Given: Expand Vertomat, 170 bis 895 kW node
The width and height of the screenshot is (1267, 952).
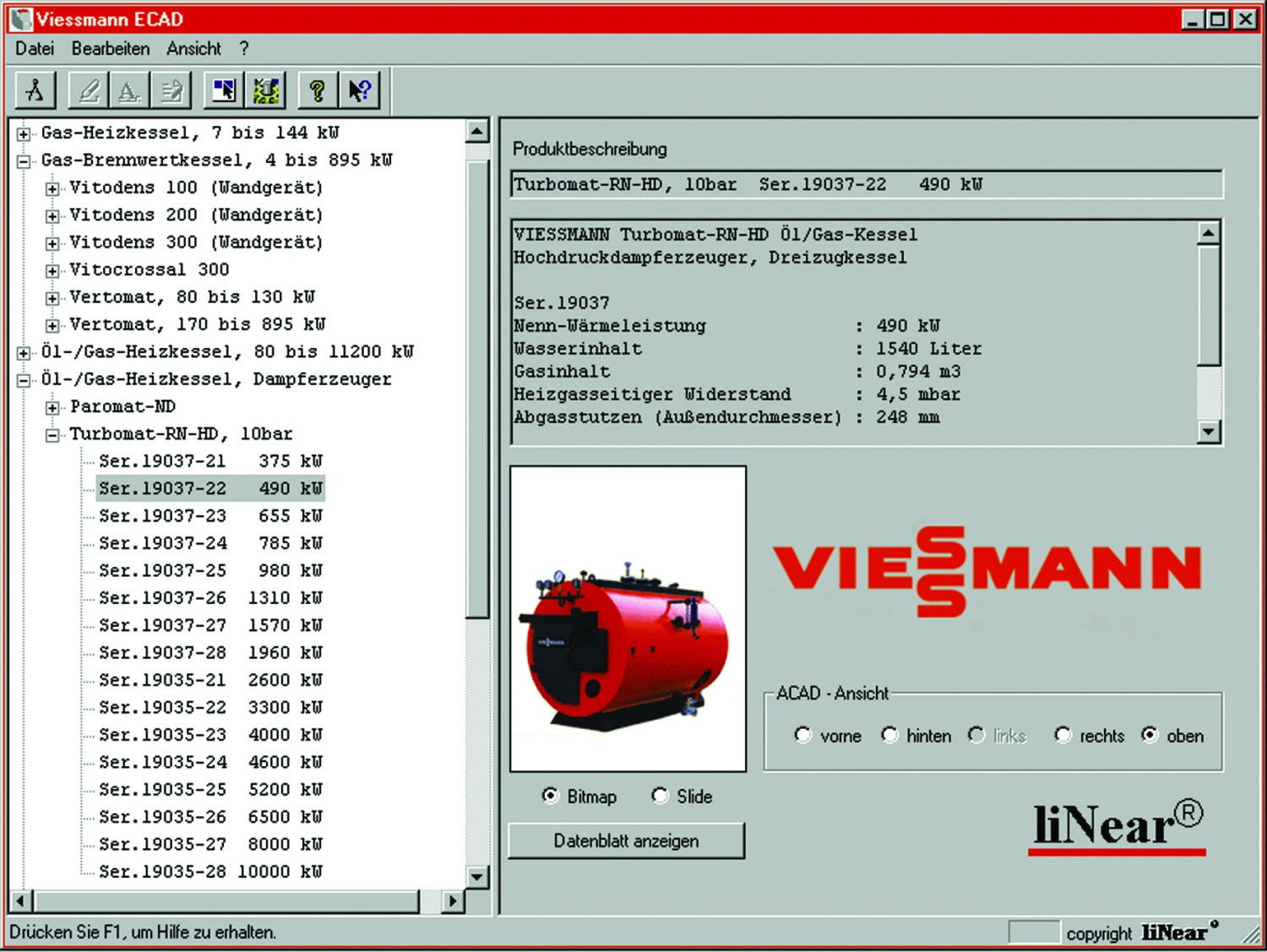Looking at the screenshot, I should (52, 325).
